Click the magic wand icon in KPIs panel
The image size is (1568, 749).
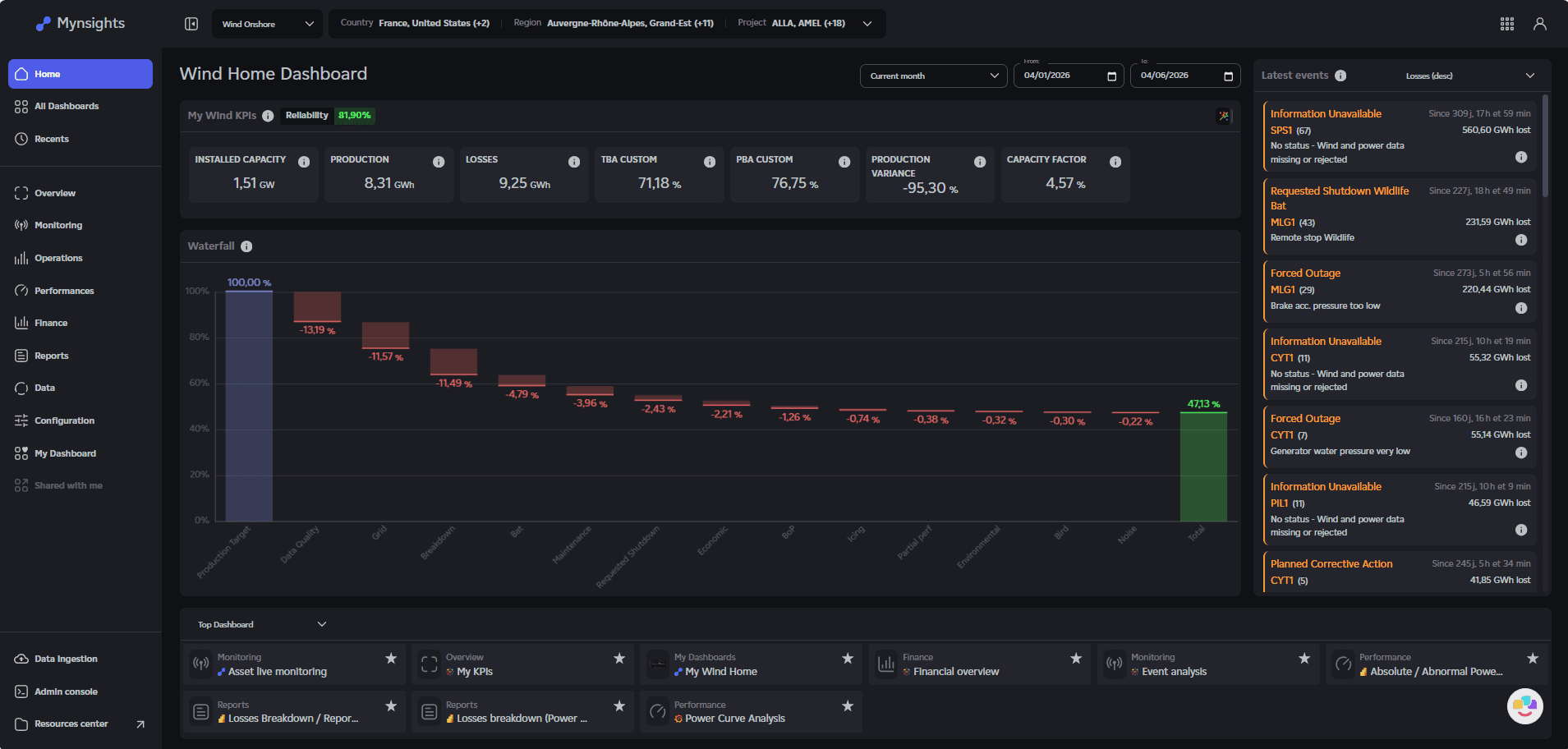click(x=1224, y=116)
